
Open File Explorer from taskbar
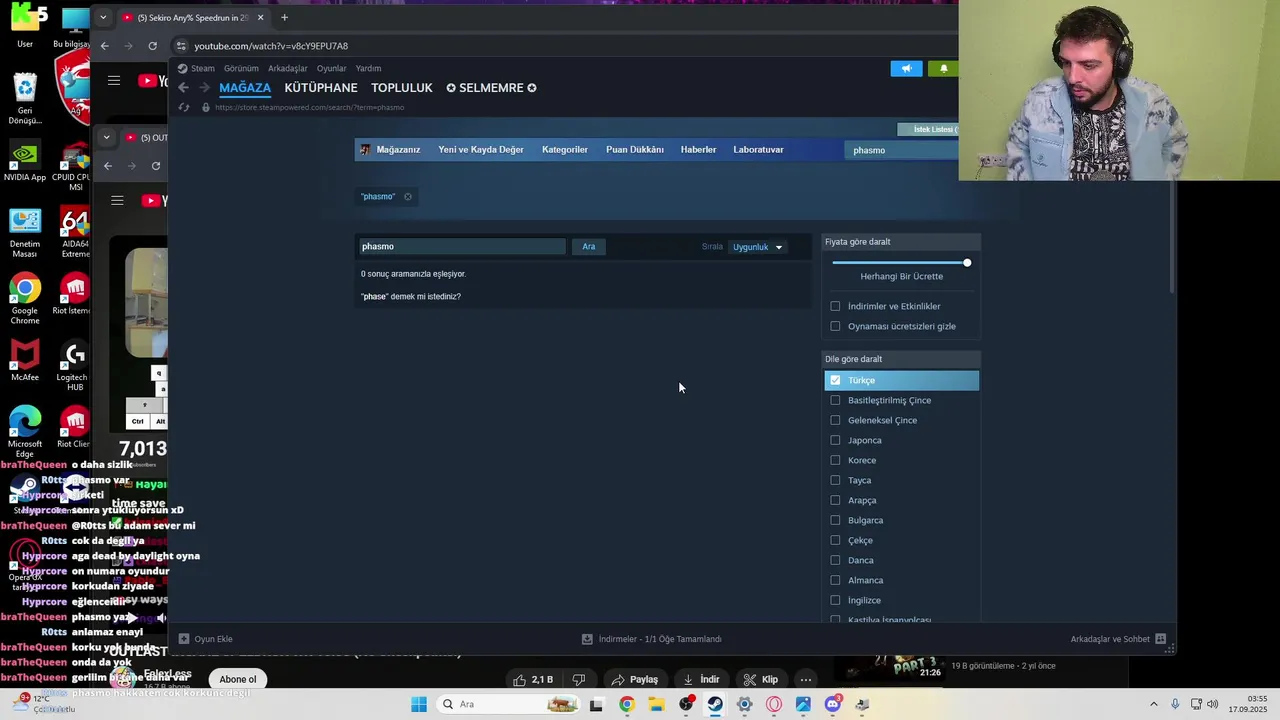(x=656, y=704)
